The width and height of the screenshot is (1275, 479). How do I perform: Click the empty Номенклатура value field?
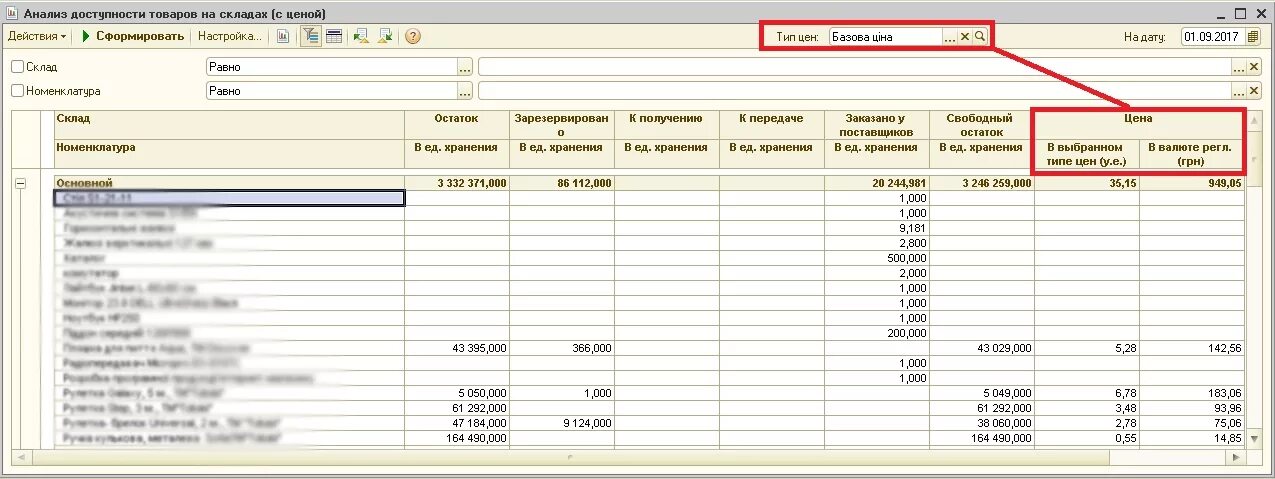click(855, 91)
